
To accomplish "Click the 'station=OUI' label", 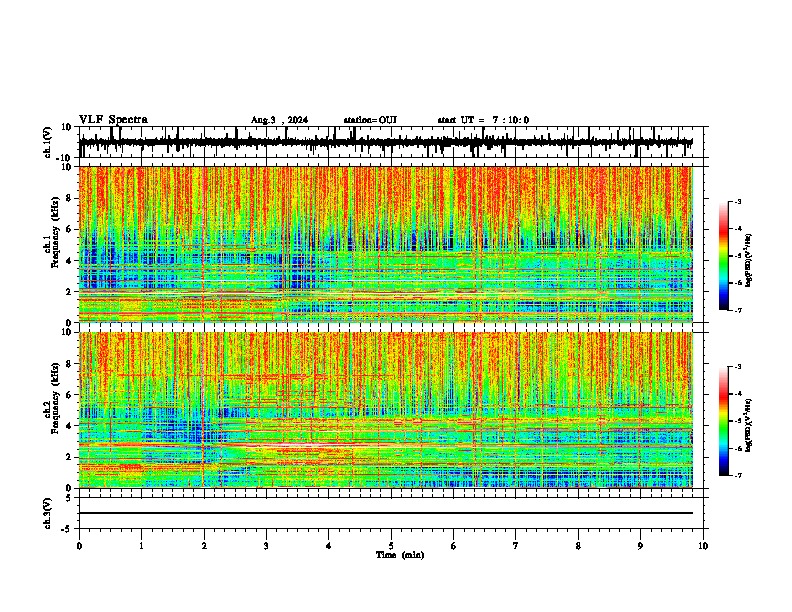I will pyautogui.click(x=370, y=120).
